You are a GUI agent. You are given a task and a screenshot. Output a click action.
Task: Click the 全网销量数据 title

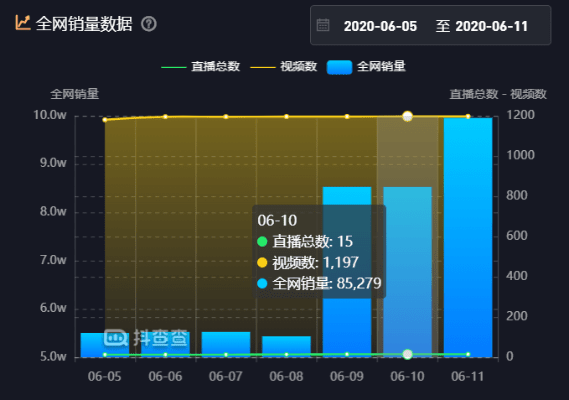point(84,24)
